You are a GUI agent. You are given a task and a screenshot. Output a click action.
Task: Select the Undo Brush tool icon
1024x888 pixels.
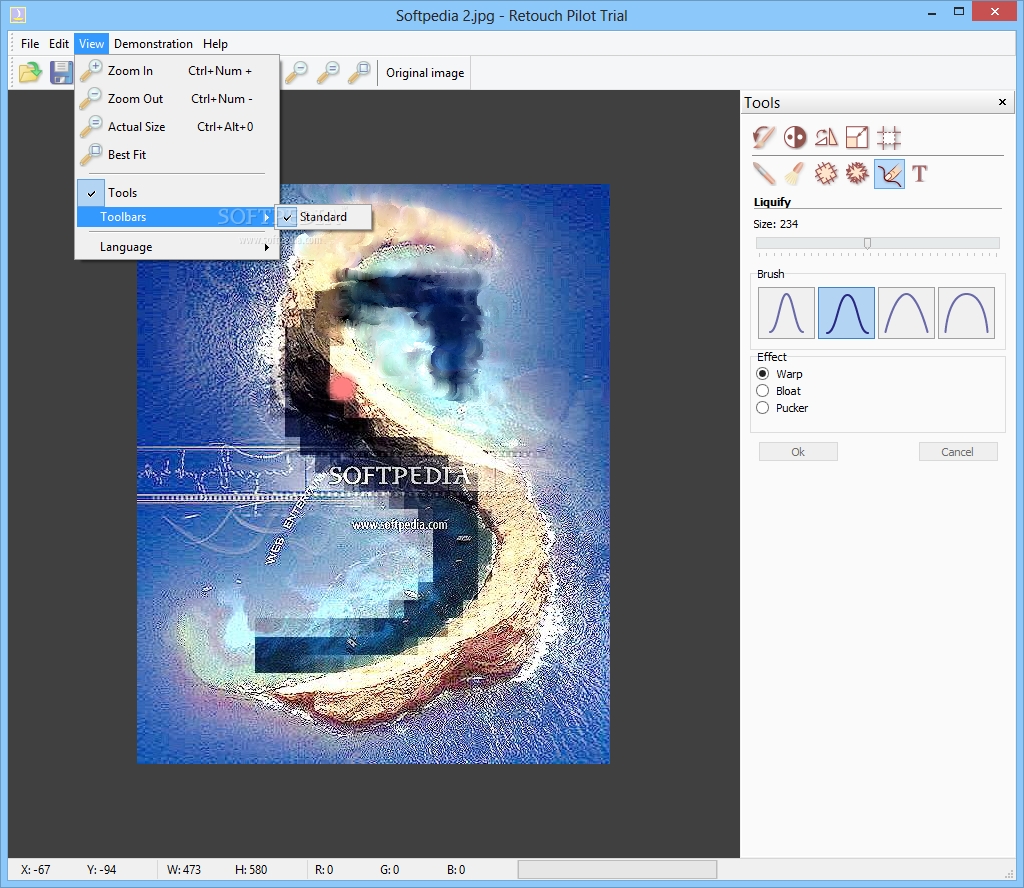[x=763, y=137]
